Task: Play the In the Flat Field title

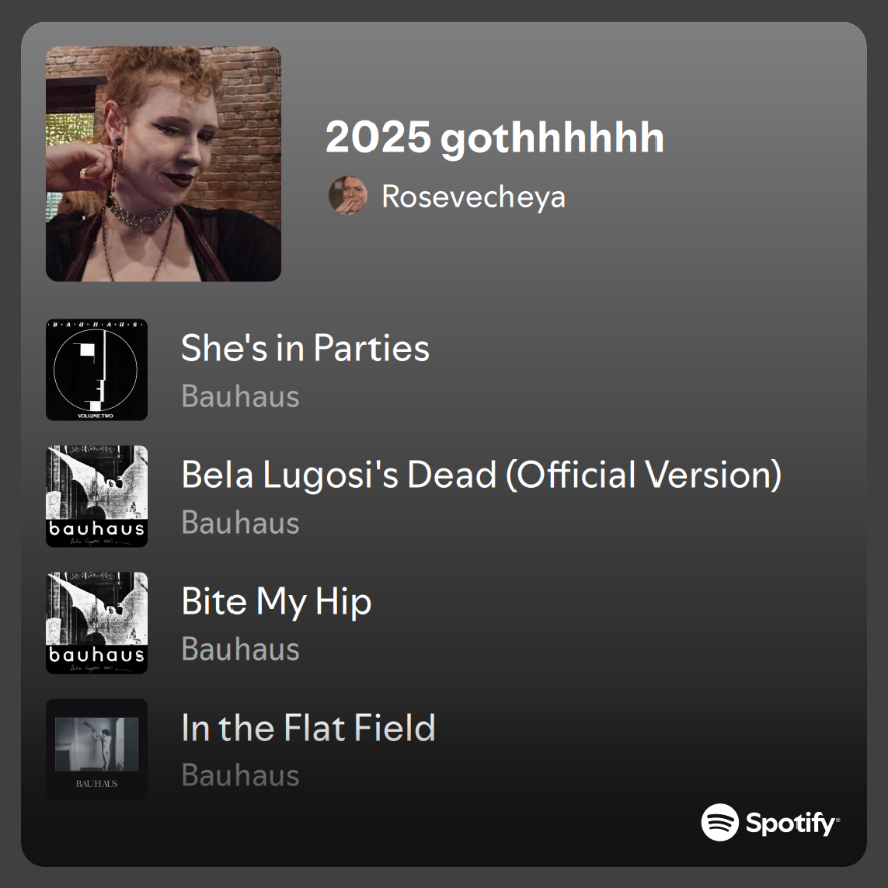Action: pyautogui.click(x=308, y=727)
